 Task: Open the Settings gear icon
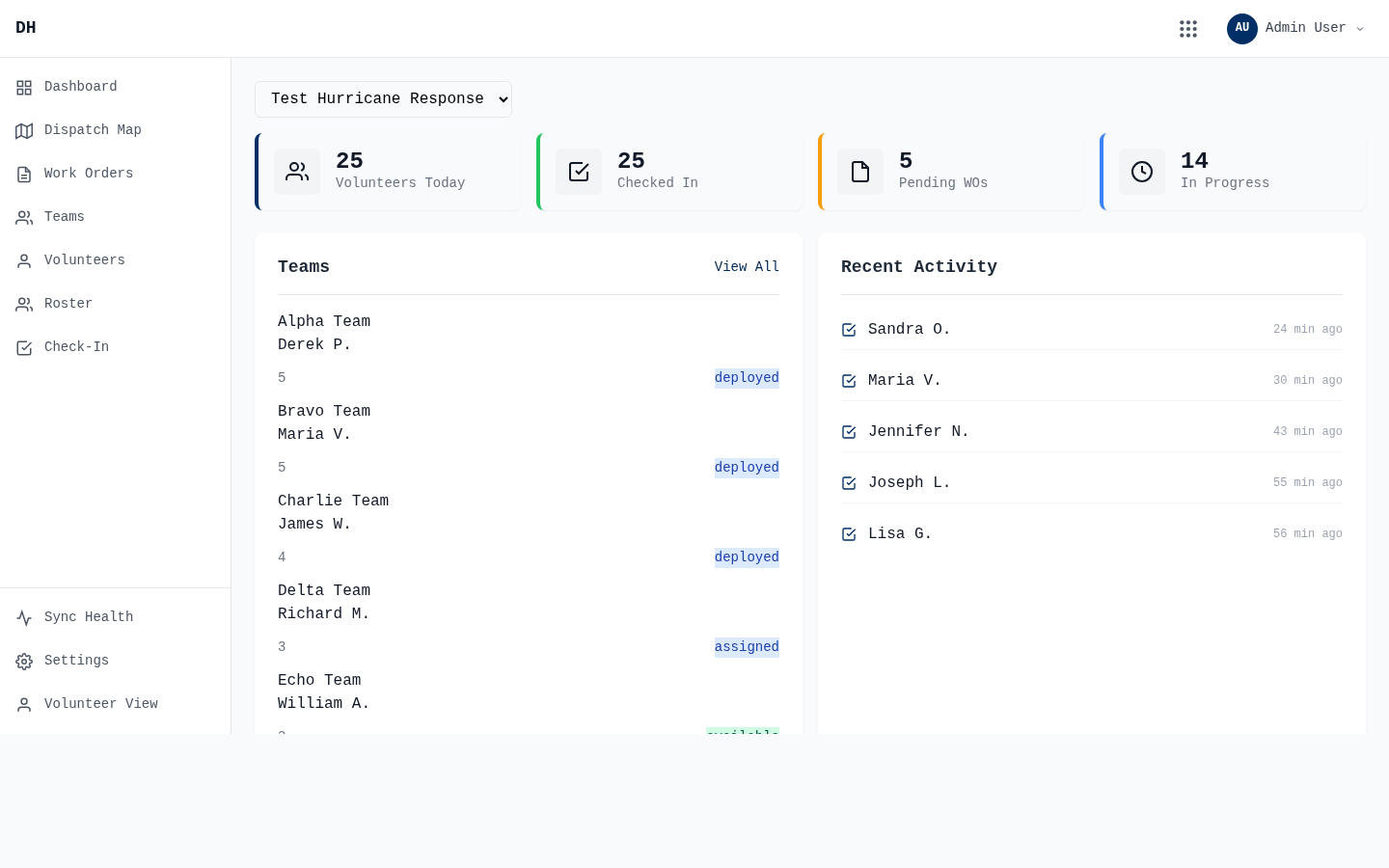click(24, 661)
